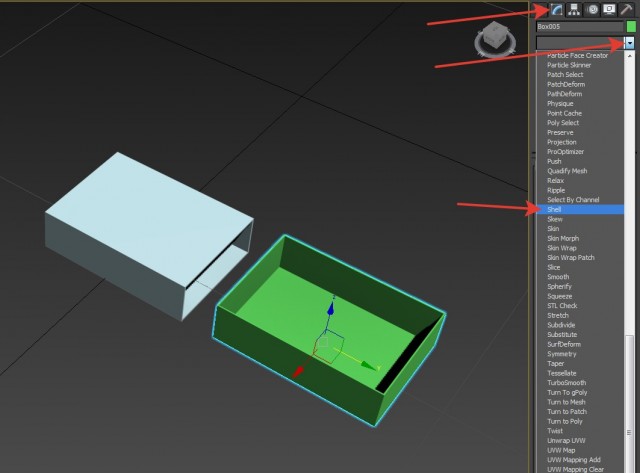Add the Symmetry modifier
640x473 pixels.
pyautogui.click(x=562, y=354)
